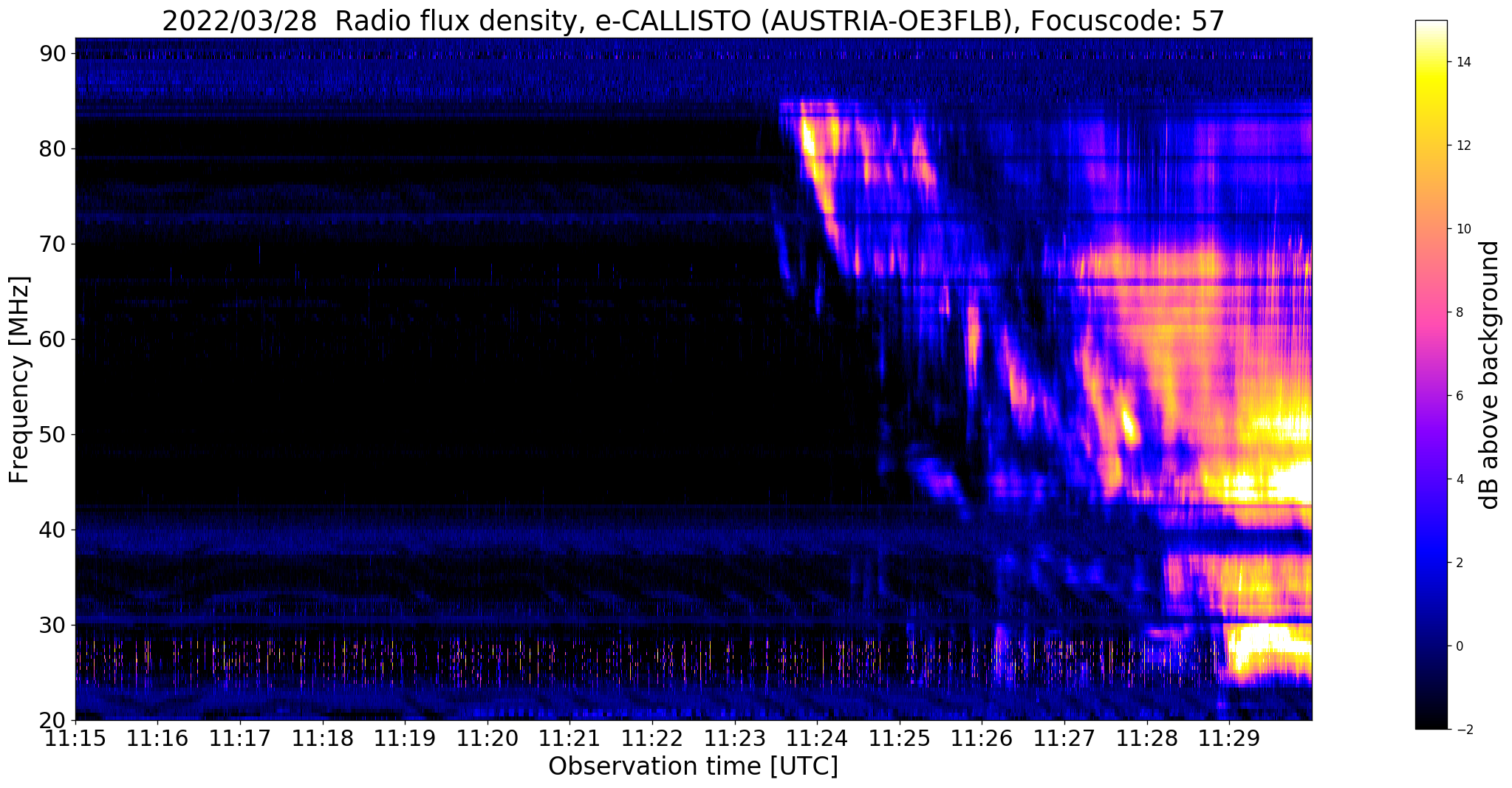Viewport: 1512px width, 788px height.
Task: Click the 80 MHz frequency tick label
Action: (54, 148)
